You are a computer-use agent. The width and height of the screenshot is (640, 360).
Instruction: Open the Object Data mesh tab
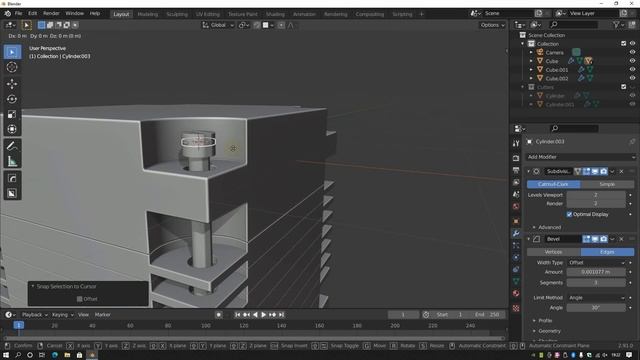(516, 282)
